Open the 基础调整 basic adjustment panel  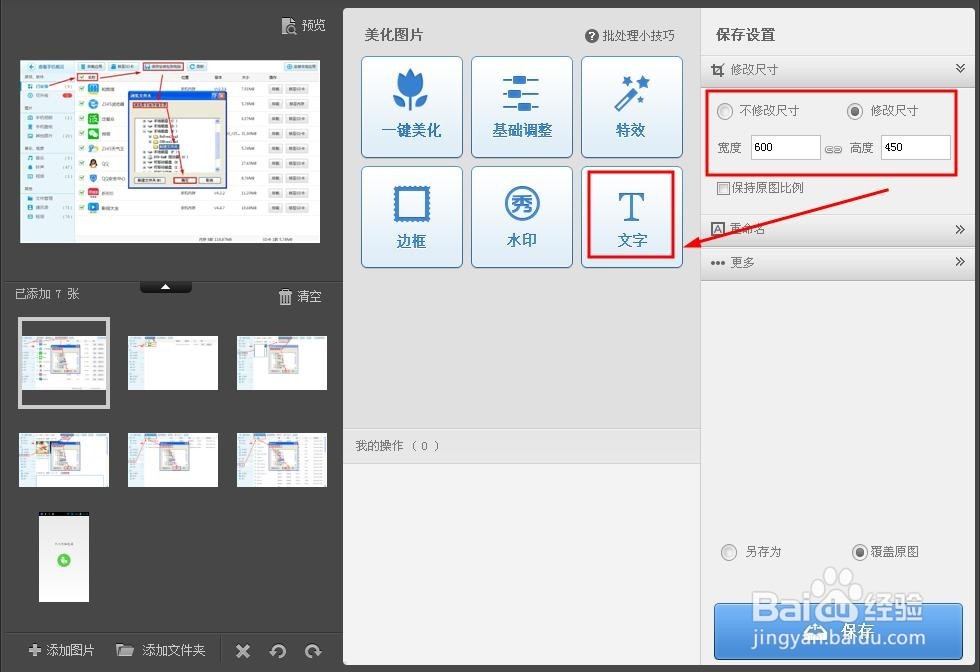coord(521,107)
